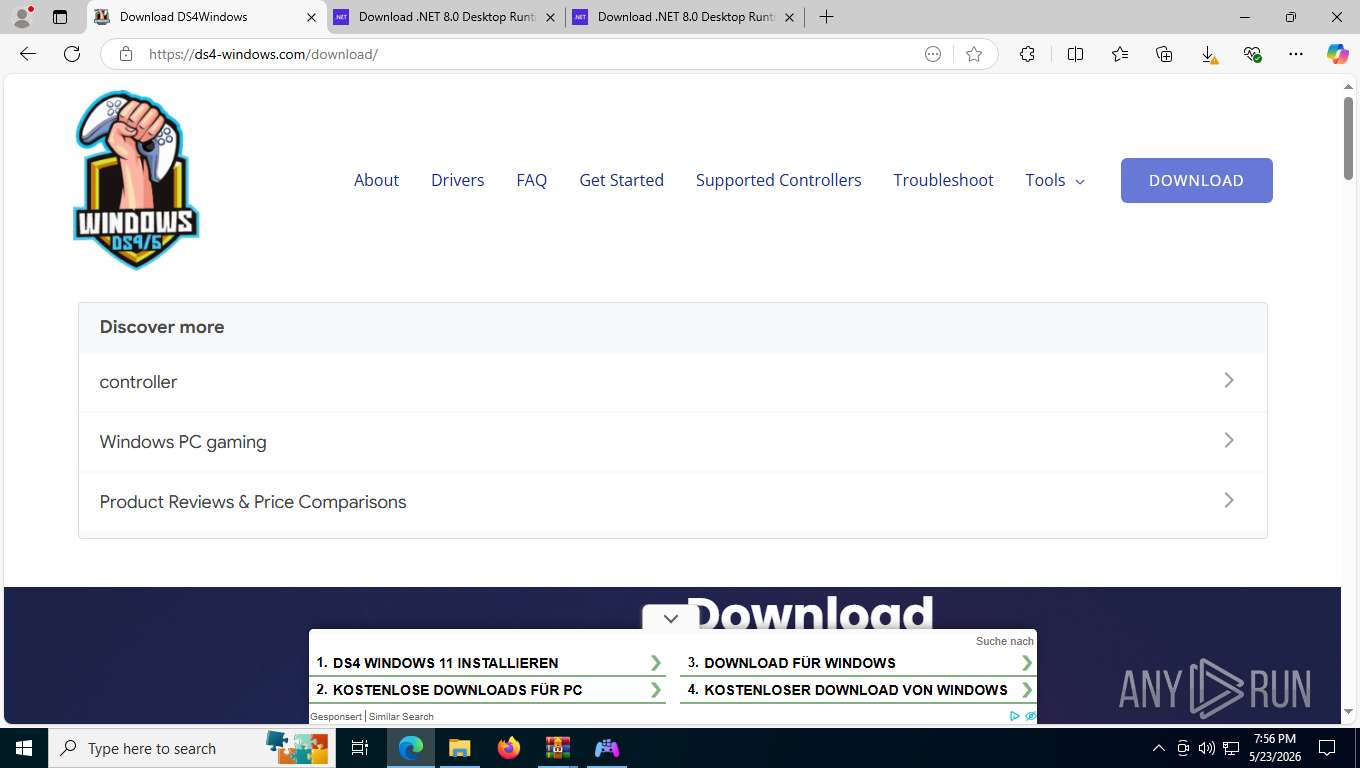Open DS4 WINDOWS 11 INSTALLIEREN ad link
This screenshot has height=768, width=1360.
(489, 663)
